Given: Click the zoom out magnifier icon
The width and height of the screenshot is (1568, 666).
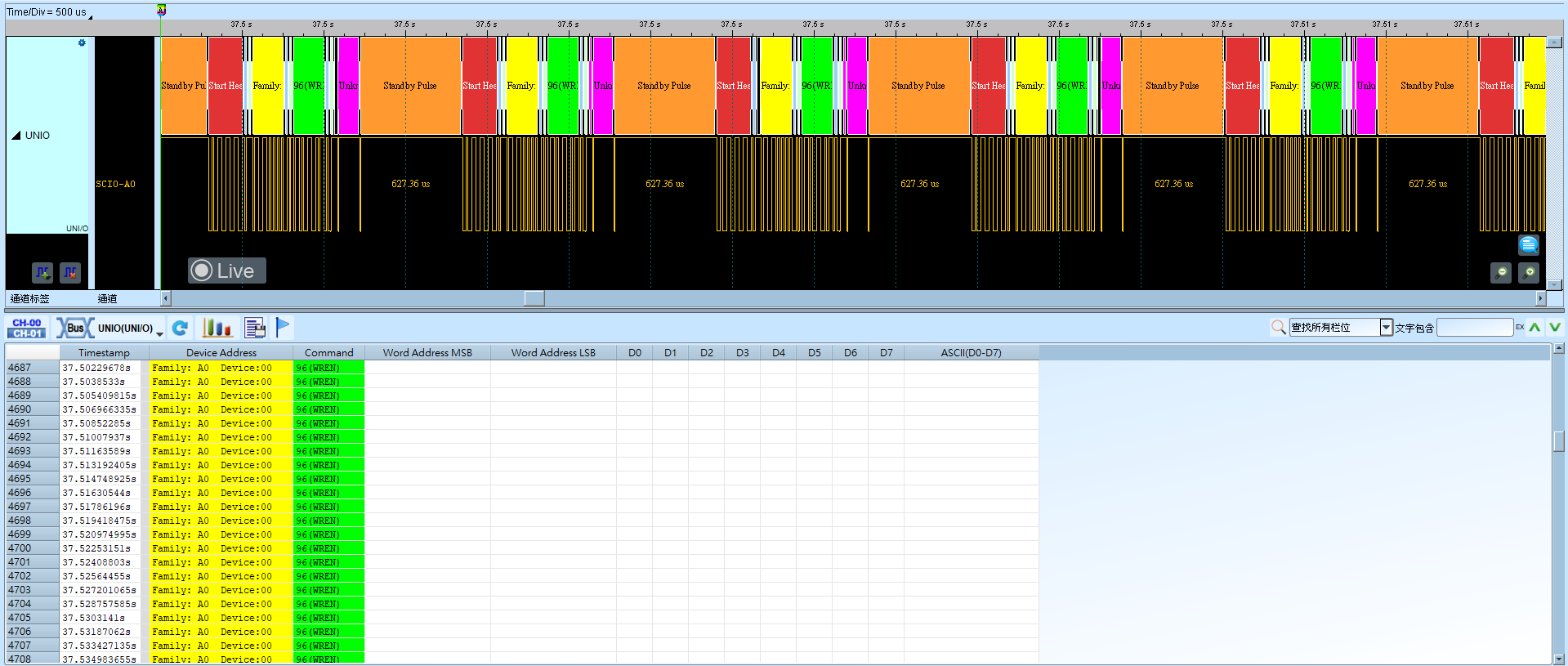Looking at the screenshot, I should click(1501, 273).
